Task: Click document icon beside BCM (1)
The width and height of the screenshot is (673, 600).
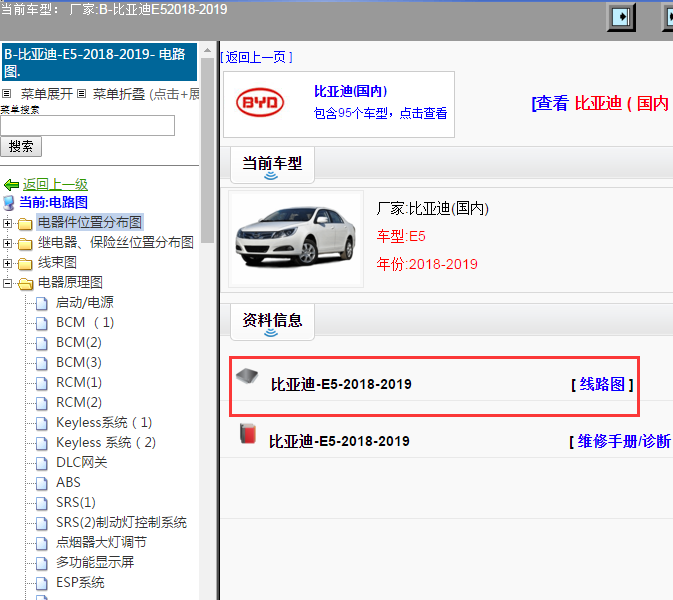Action: (42, 323)
